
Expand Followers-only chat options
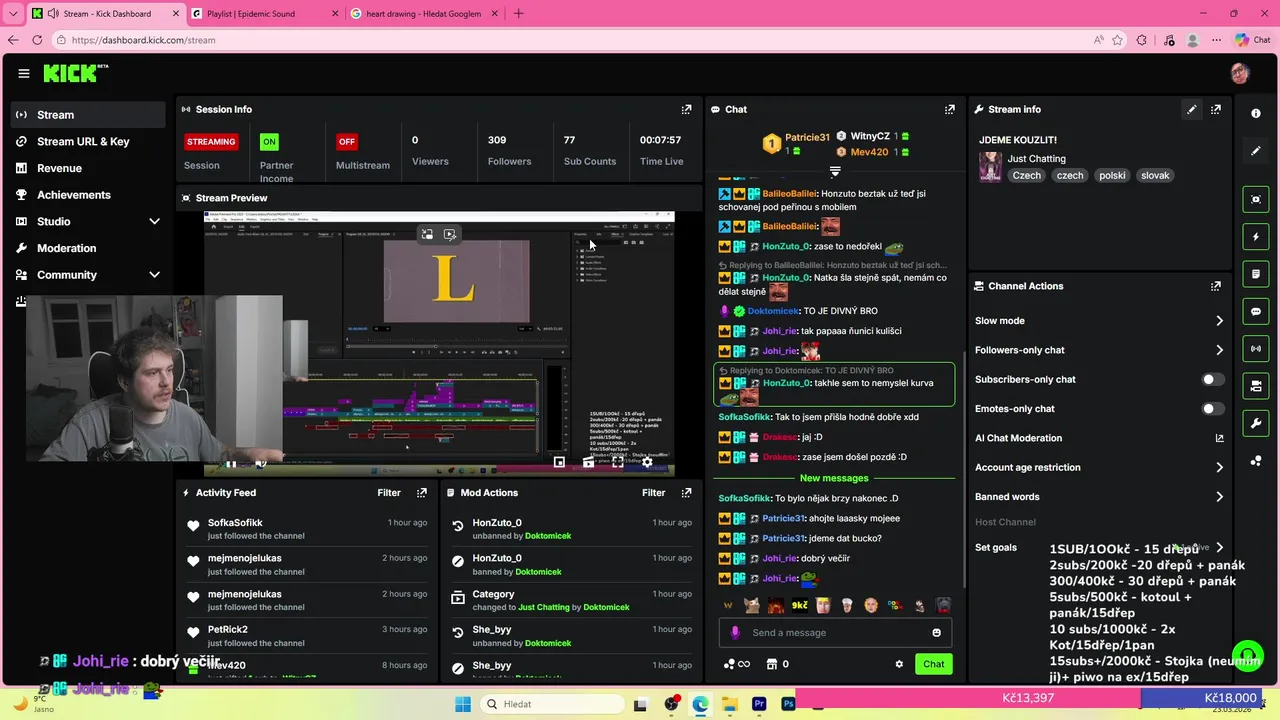pyautogui.click(x=1219, y=350)
